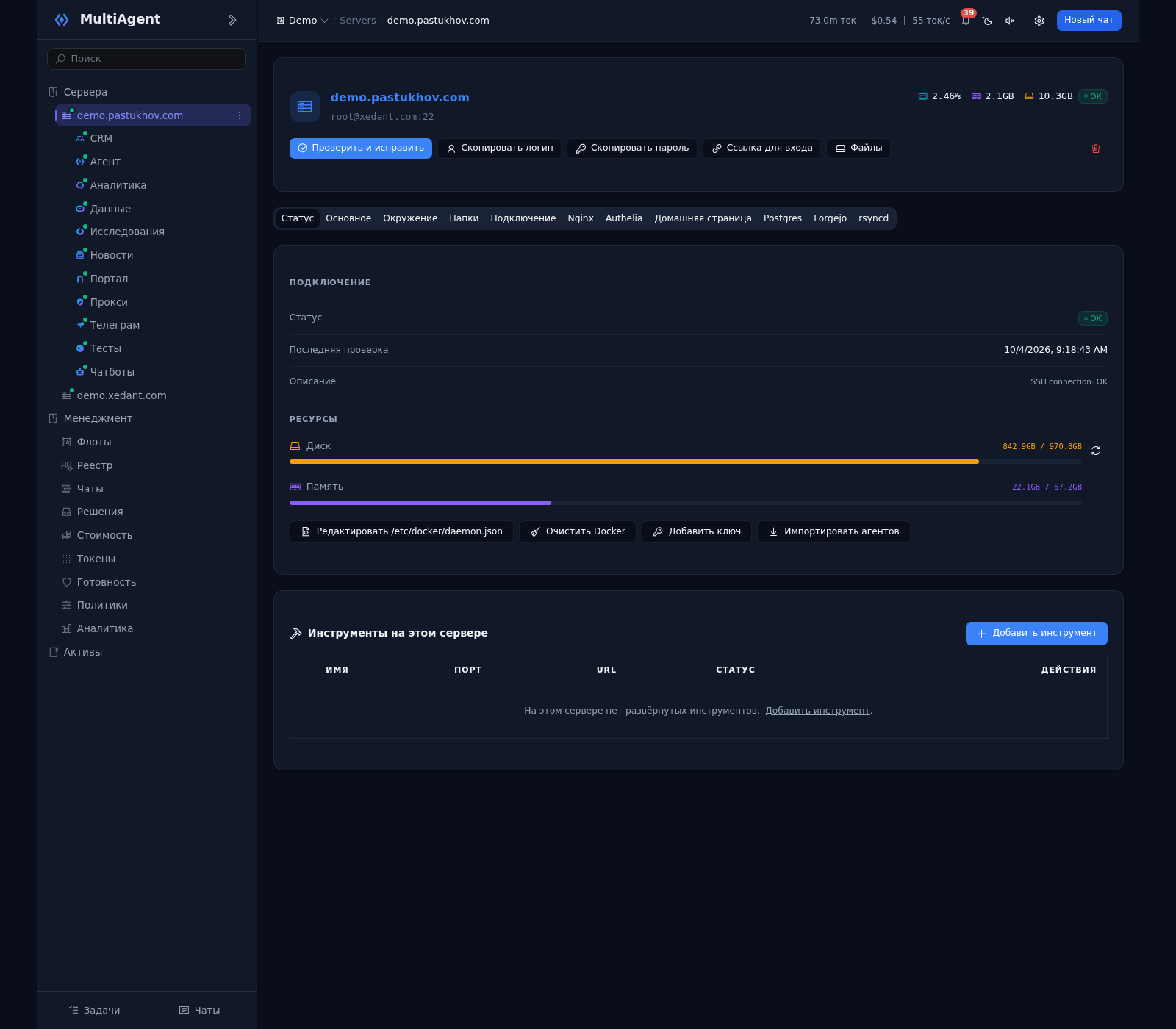The image size is (1176, 1029).
Task: Click the Файлы button
Action: pos(858,148)
